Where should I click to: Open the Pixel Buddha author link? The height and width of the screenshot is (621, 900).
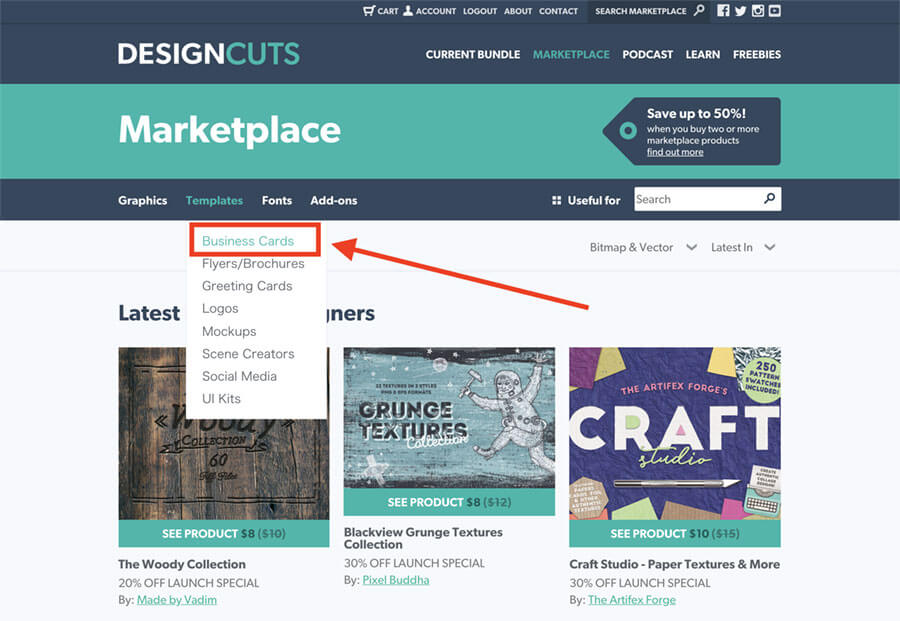395,580
